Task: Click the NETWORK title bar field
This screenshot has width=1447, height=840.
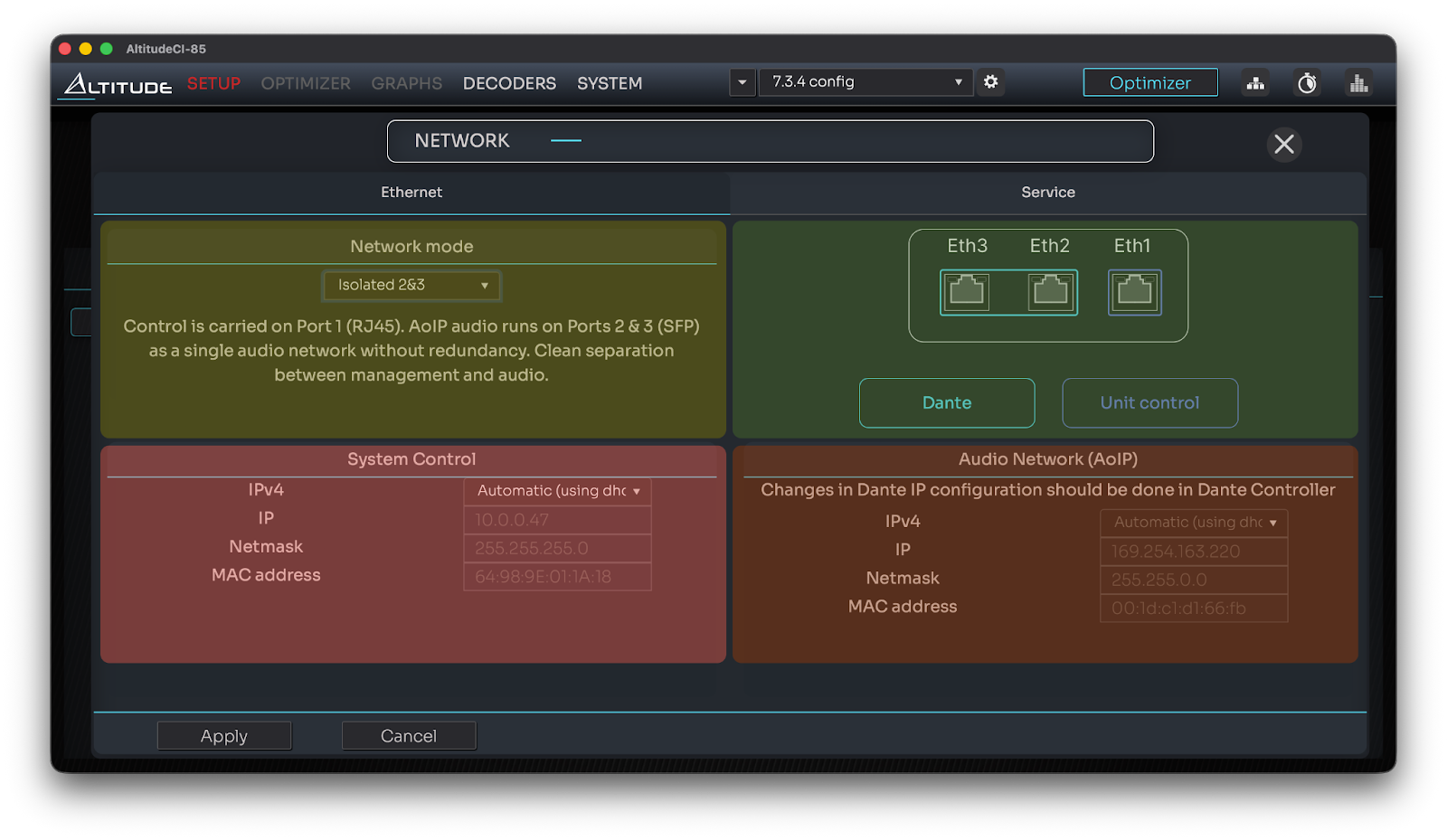Action: pos(771,141)
